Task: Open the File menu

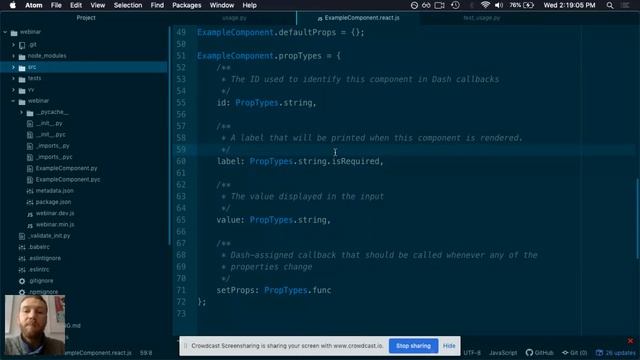Action: (x=56, y=5)
